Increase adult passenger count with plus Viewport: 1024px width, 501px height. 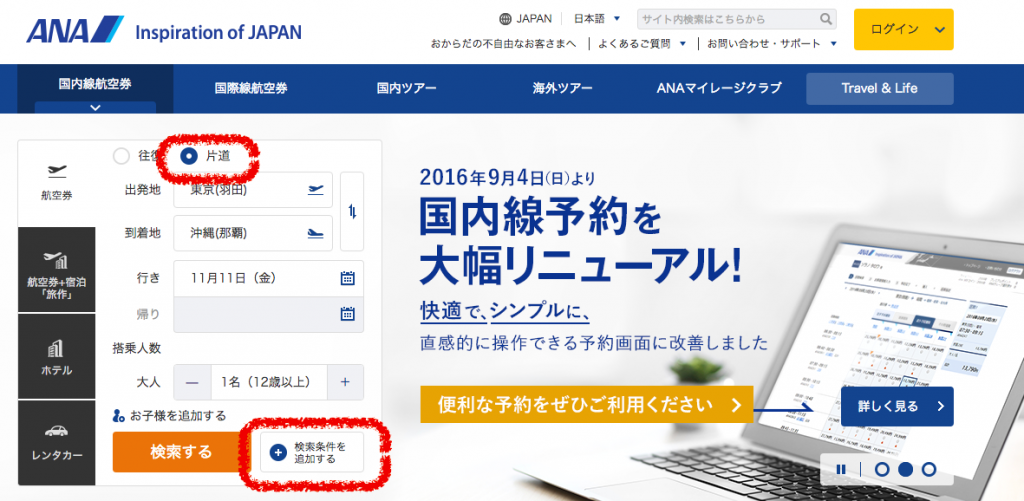coord(345,382)
